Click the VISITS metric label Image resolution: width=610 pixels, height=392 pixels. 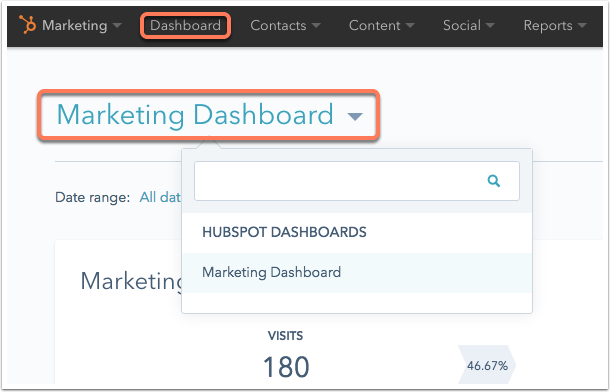pos(285,336)
